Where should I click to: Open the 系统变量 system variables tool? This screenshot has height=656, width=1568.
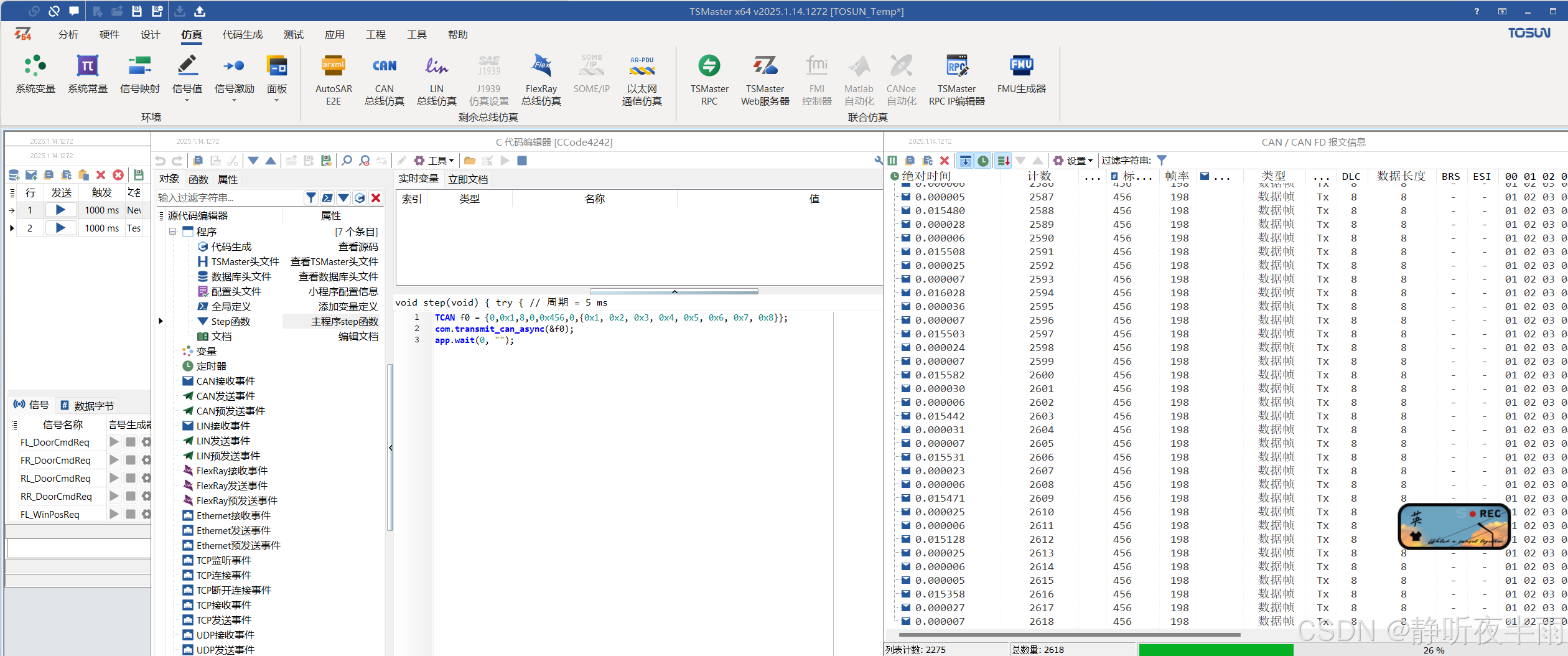tap(35, 74)
